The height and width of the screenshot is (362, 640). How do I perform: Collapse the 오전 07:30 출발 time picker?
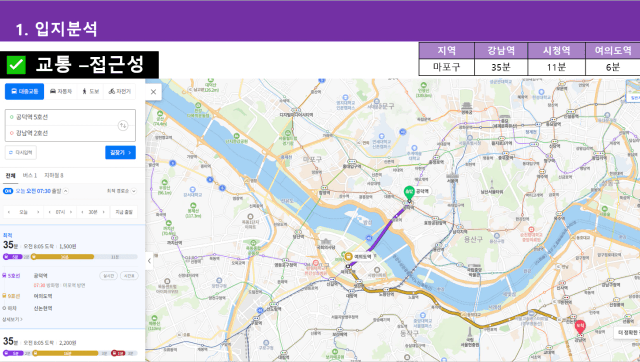coord(66,191)
